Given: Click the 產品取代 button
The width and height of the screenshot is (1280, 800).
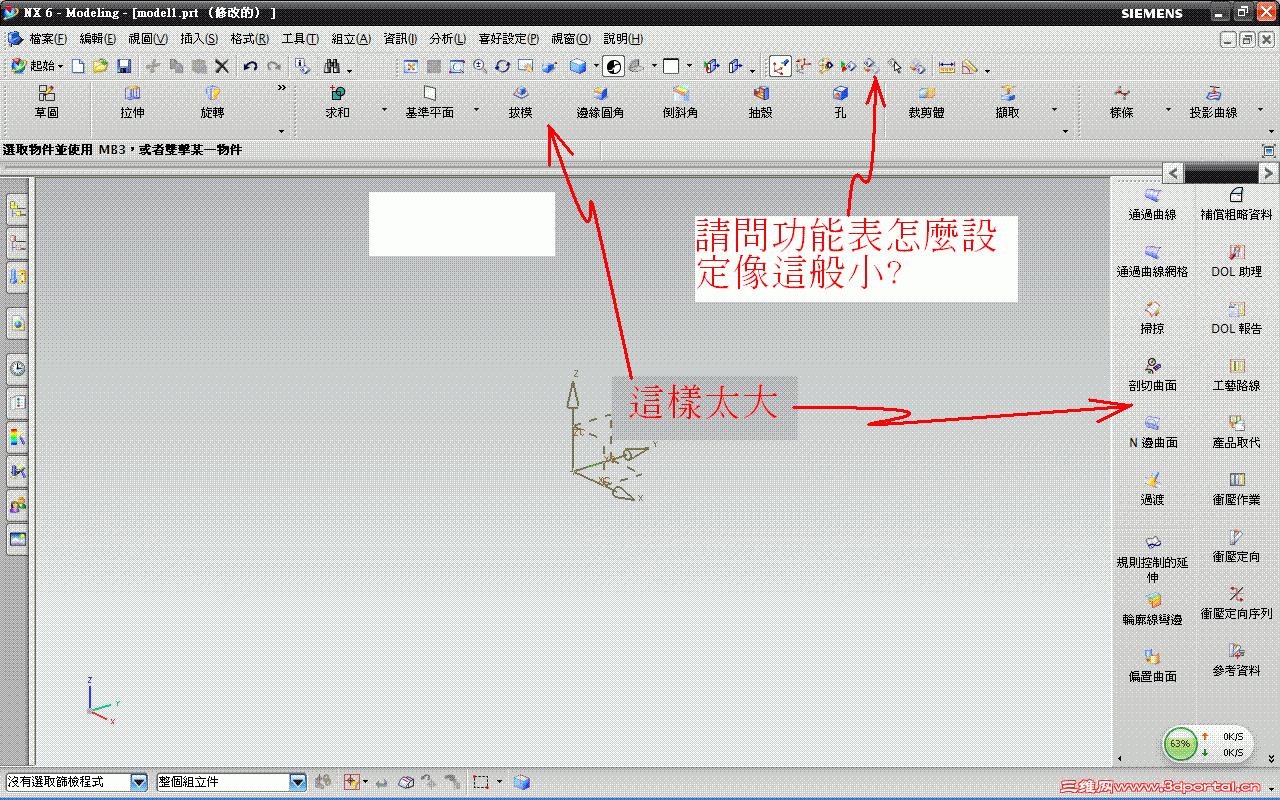Looking at the screenshot, I should click(1236, 432).
